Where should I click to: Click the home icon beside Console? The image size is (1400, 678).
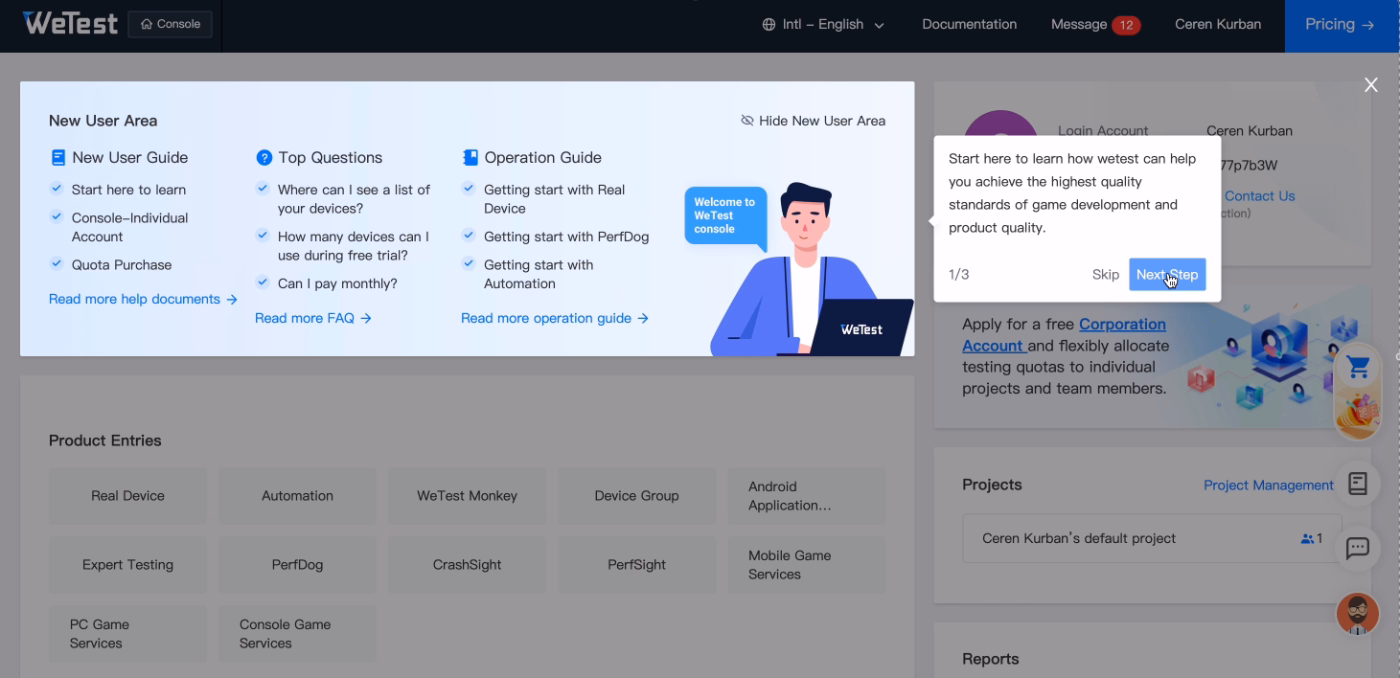tap(146, 23)
